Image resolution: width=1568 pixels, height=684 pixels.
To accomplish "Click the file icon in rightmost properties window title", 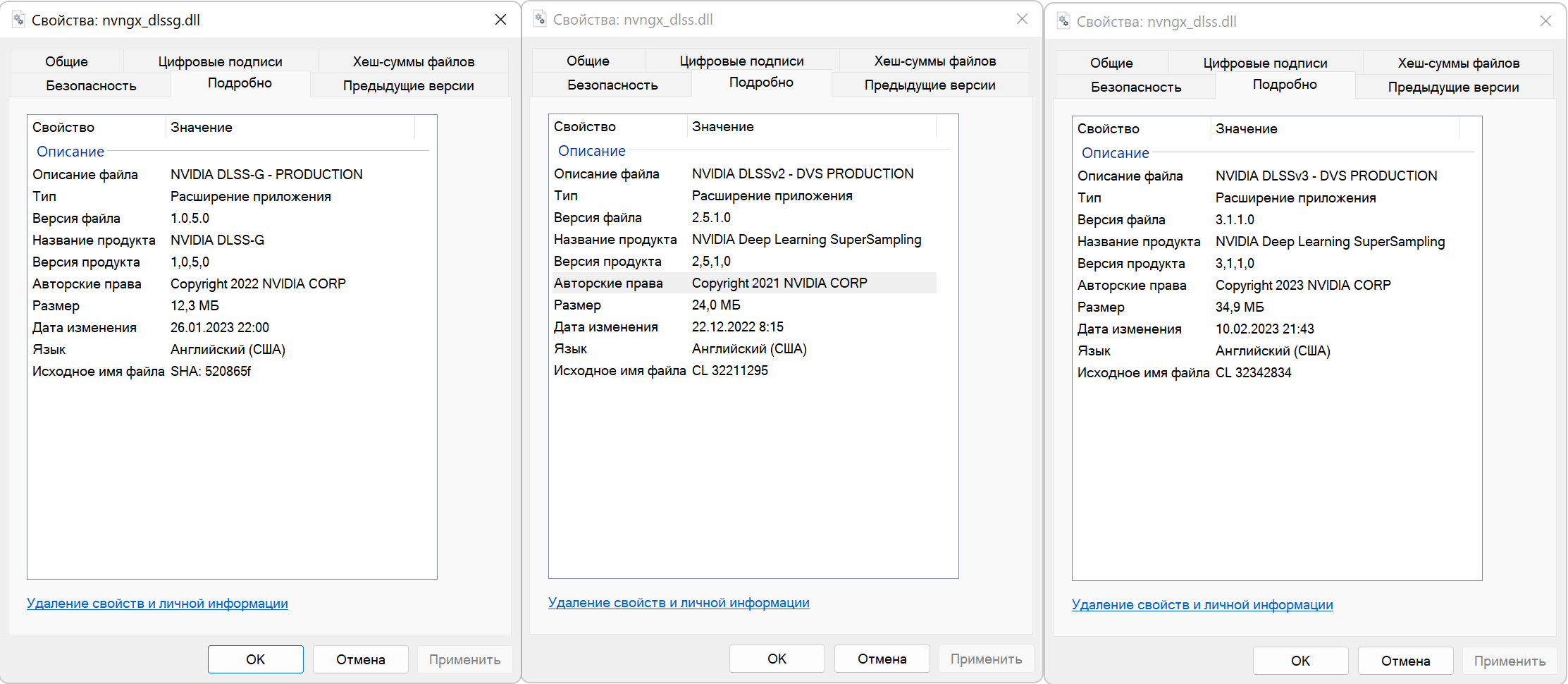I will 1063,21.
